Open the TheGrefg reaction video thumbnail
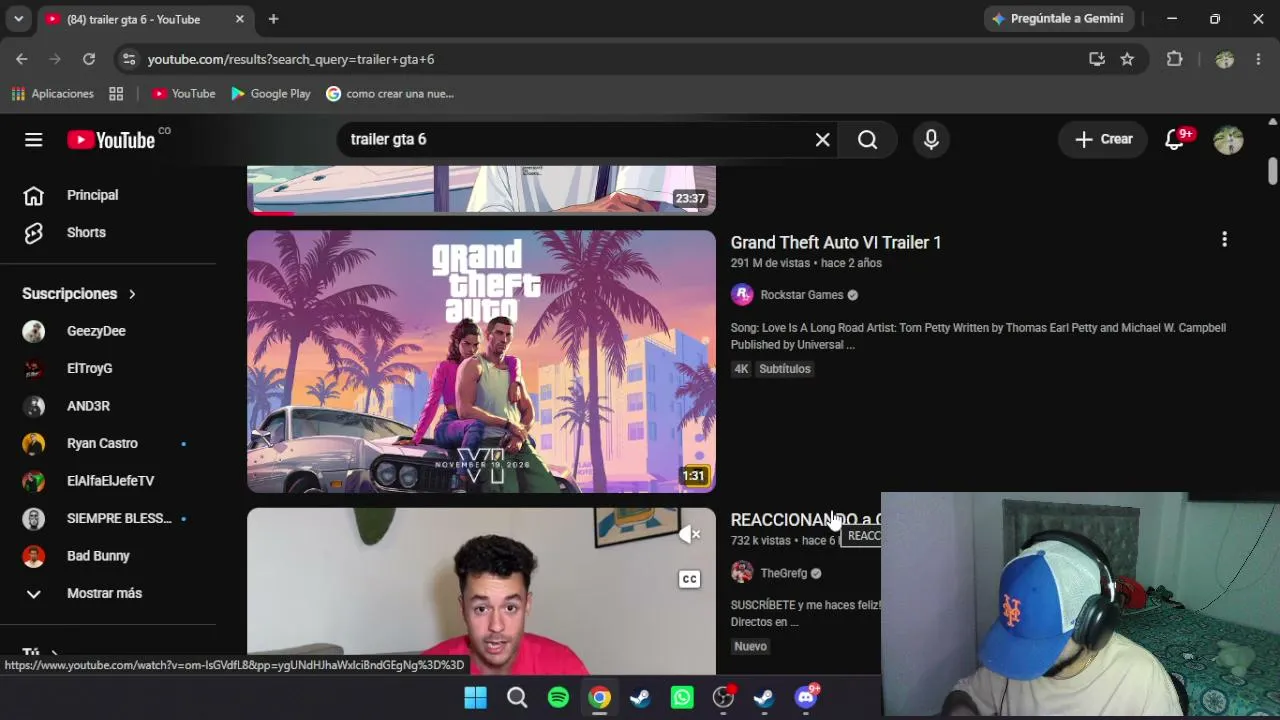This screenshot has height=720, width=1280. (x=481, y=591)
